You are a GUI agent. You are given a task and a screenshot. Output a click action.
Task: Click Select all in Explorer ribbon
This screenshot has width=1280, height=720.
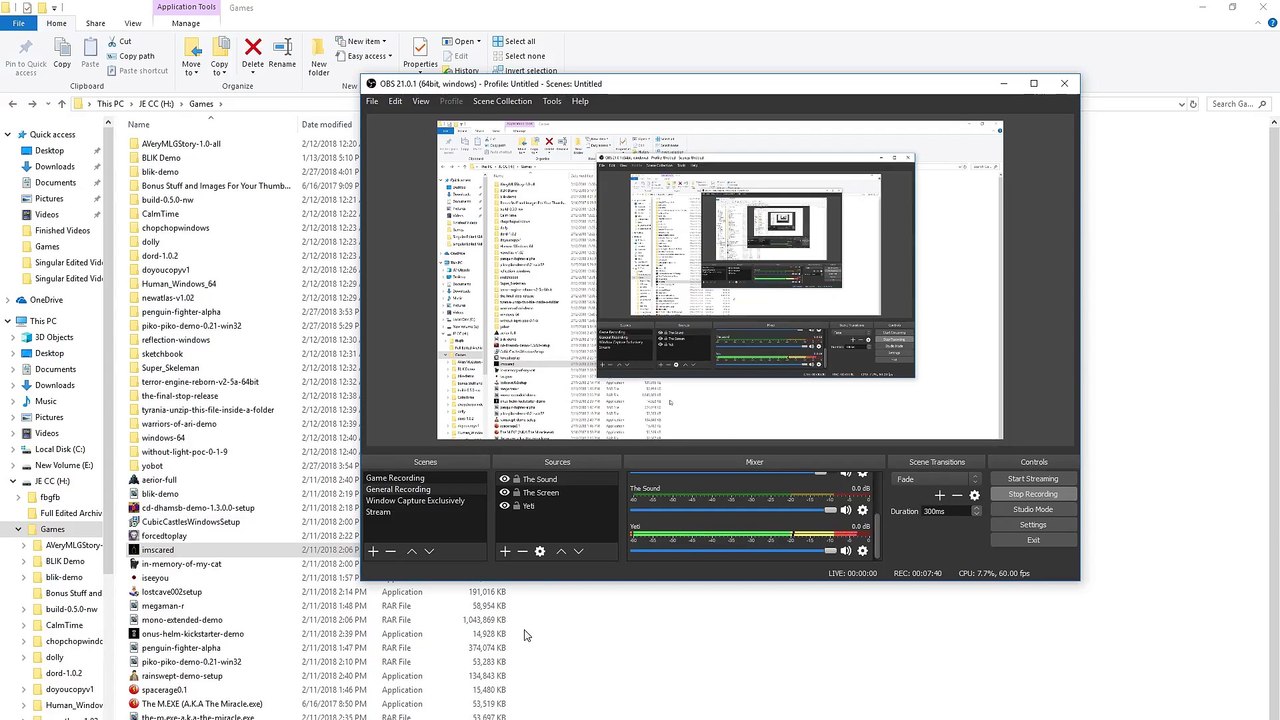(513, 41)
